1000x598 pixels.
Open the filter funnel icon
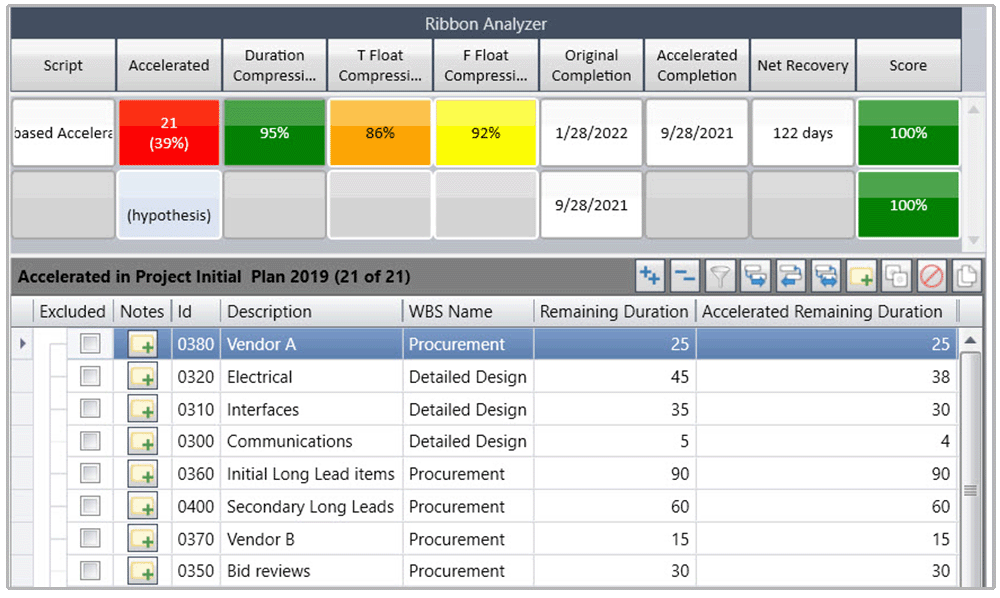[x=718, y=277]
